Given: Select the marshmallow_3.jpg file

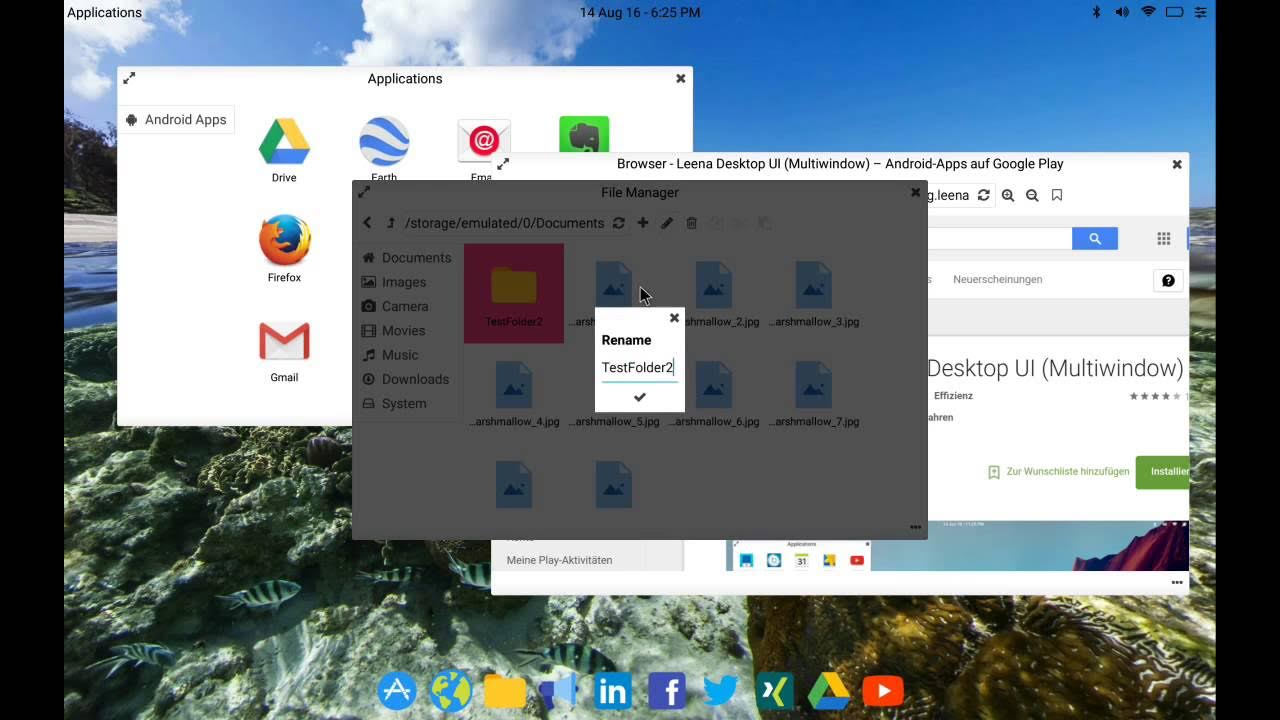Looking at the screenshot, I should click(x=814, y=293).
